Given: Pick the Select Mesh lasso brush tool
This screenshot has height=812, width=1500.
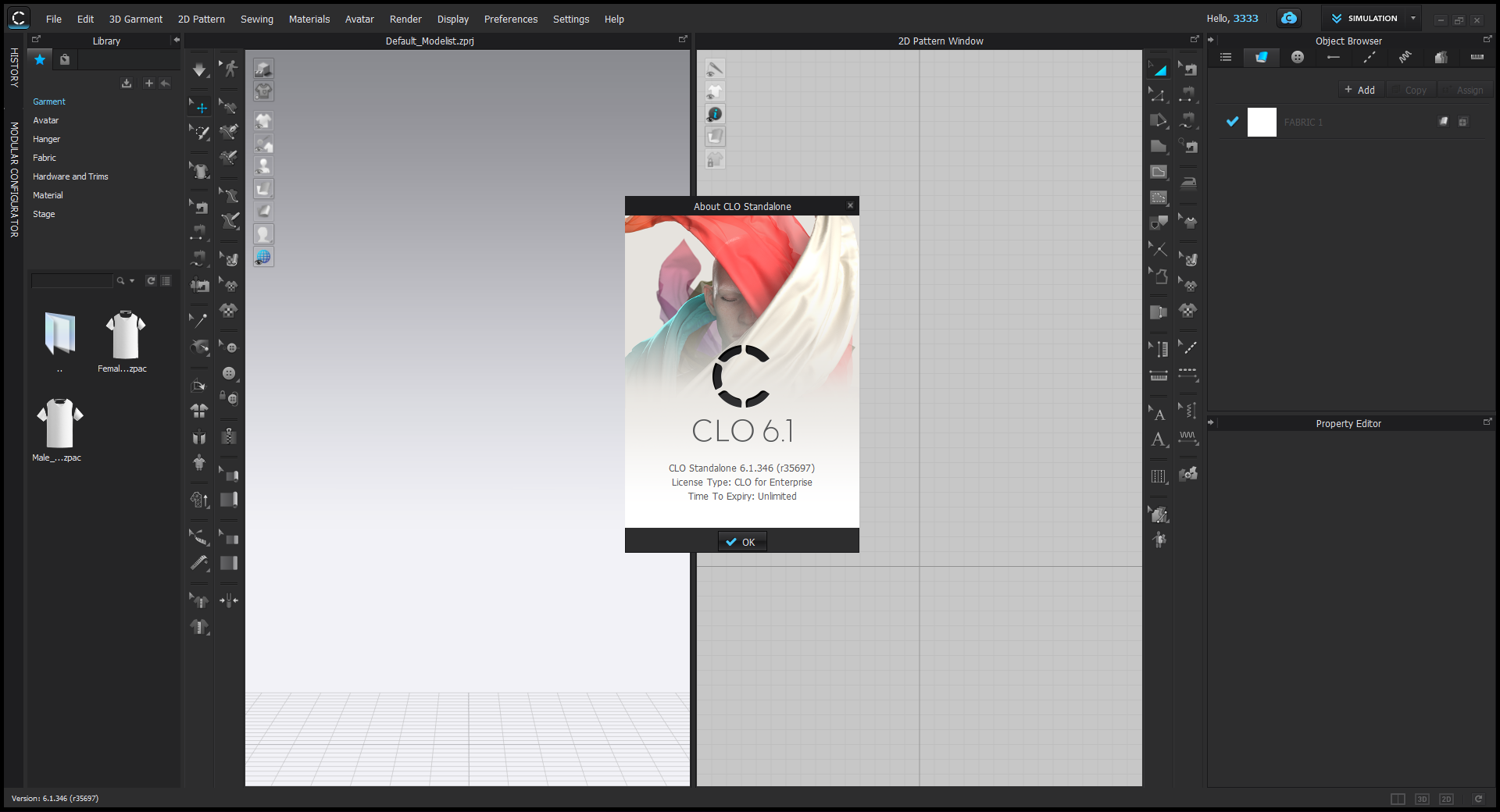Looking at the screenshot, I should tap(200, 133).
